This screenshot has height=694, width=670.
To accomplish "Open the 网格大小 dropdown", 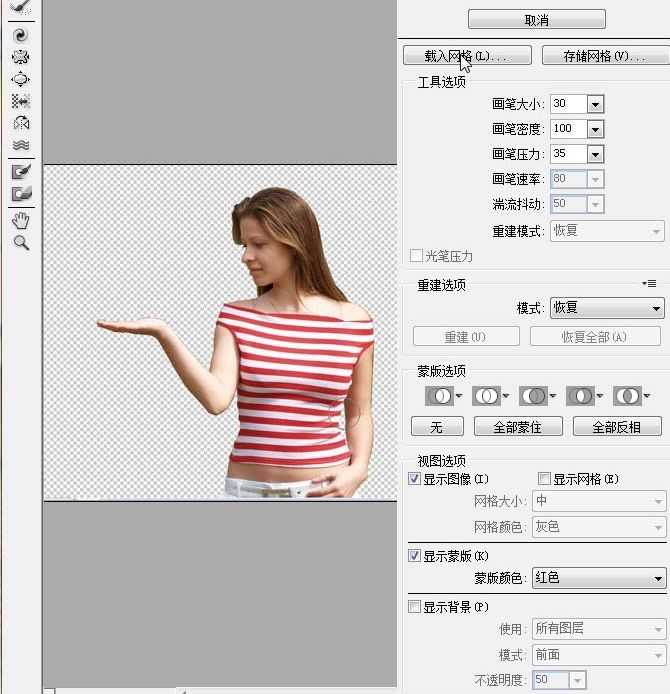I will click(x=599, y=501).
